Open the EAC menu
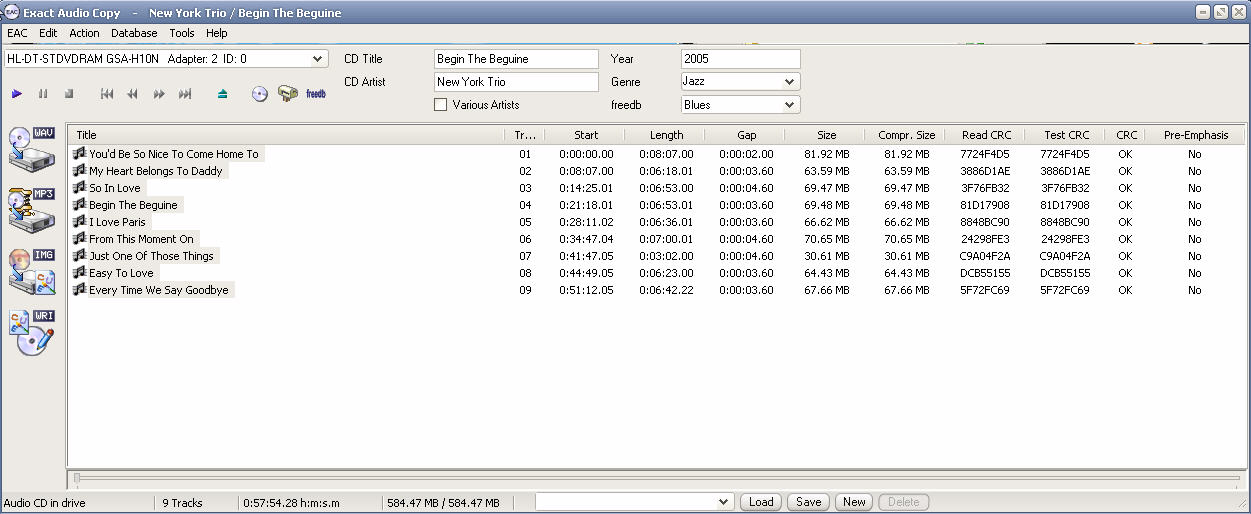This screenshot has height=514, width=1251. 17,33
